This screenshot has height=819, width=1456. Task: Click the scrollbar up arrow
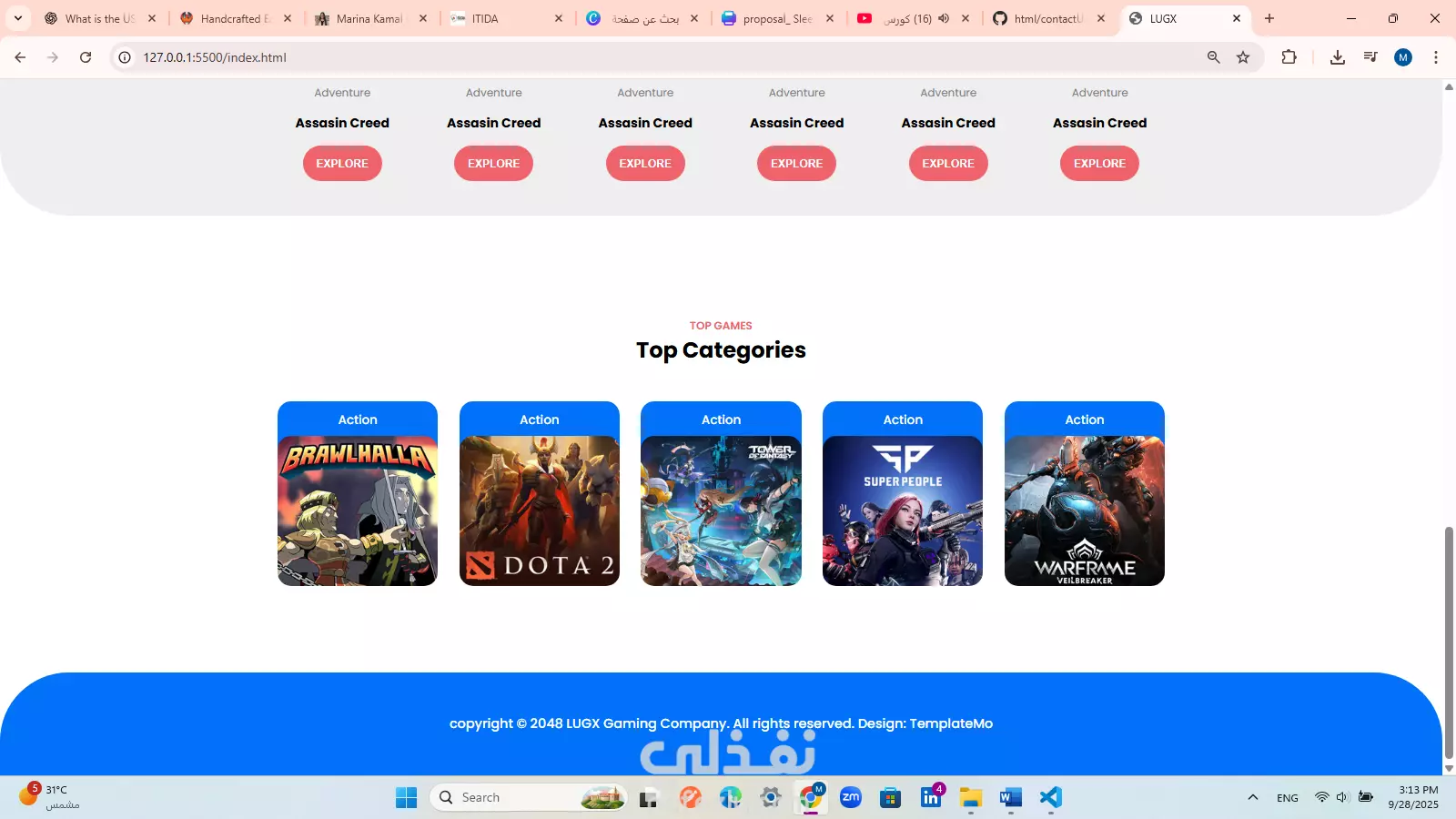(1449, 86)
